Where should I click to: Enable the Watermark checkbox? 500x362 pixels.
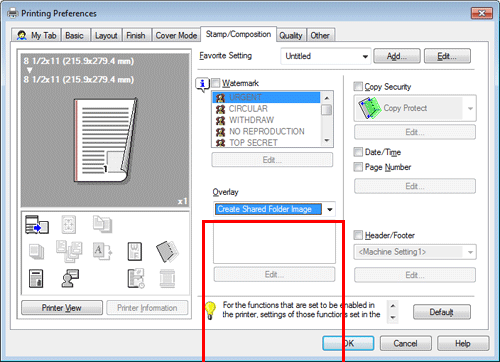(216, 83)
